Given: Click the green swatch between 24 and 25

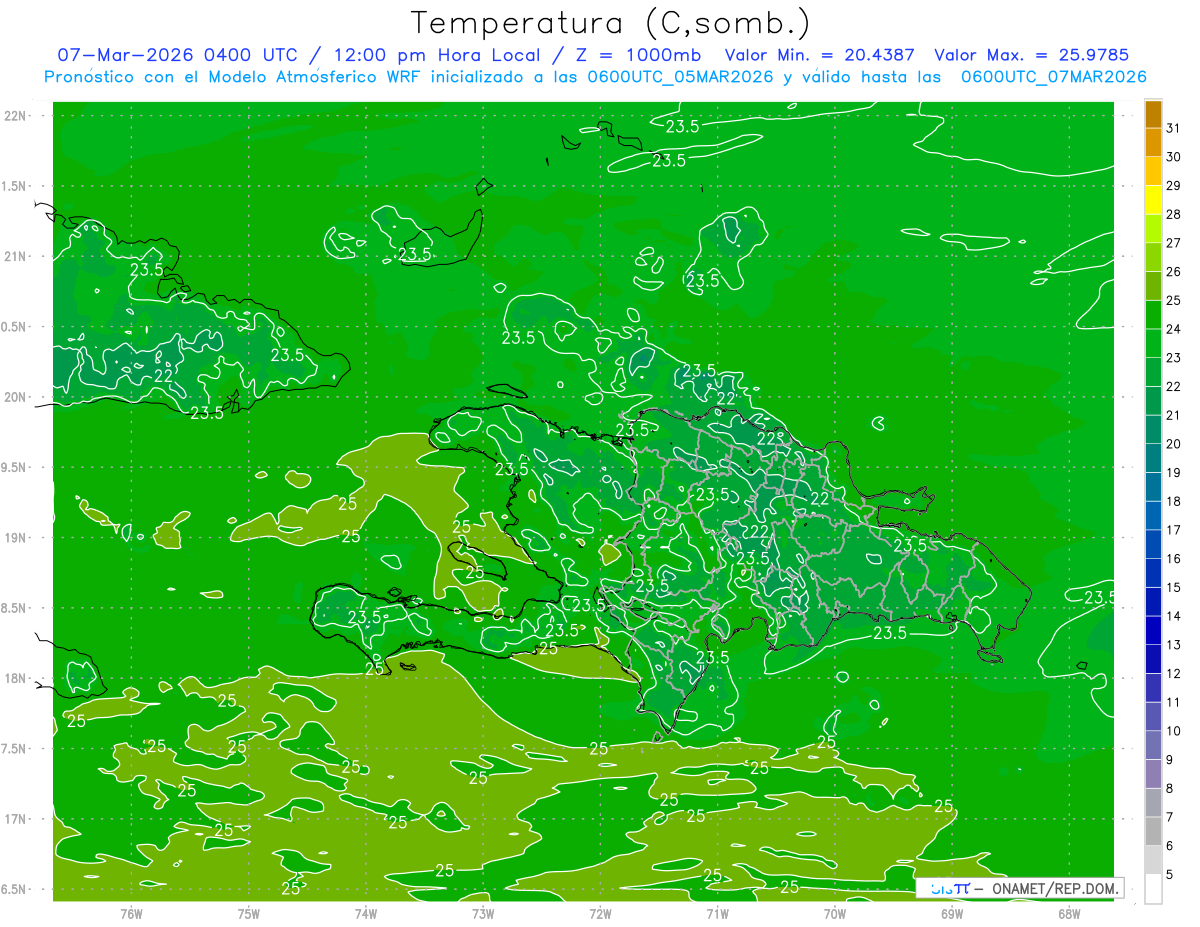Looking at the screenshot, I should pyautogui.click(x=1153, y=314).
